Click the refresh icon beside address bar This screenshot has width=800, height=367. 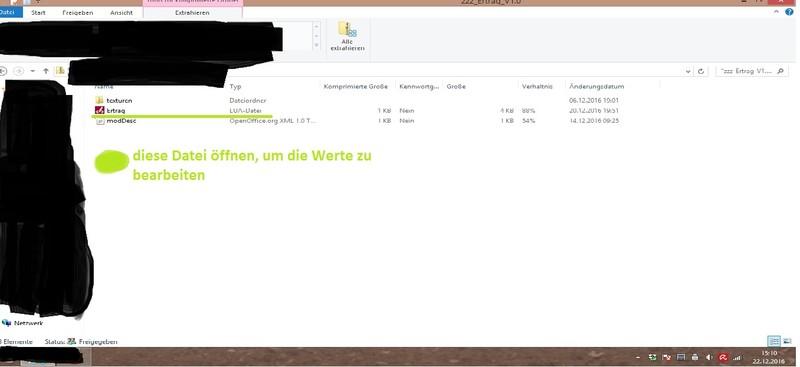click(701, 71)
